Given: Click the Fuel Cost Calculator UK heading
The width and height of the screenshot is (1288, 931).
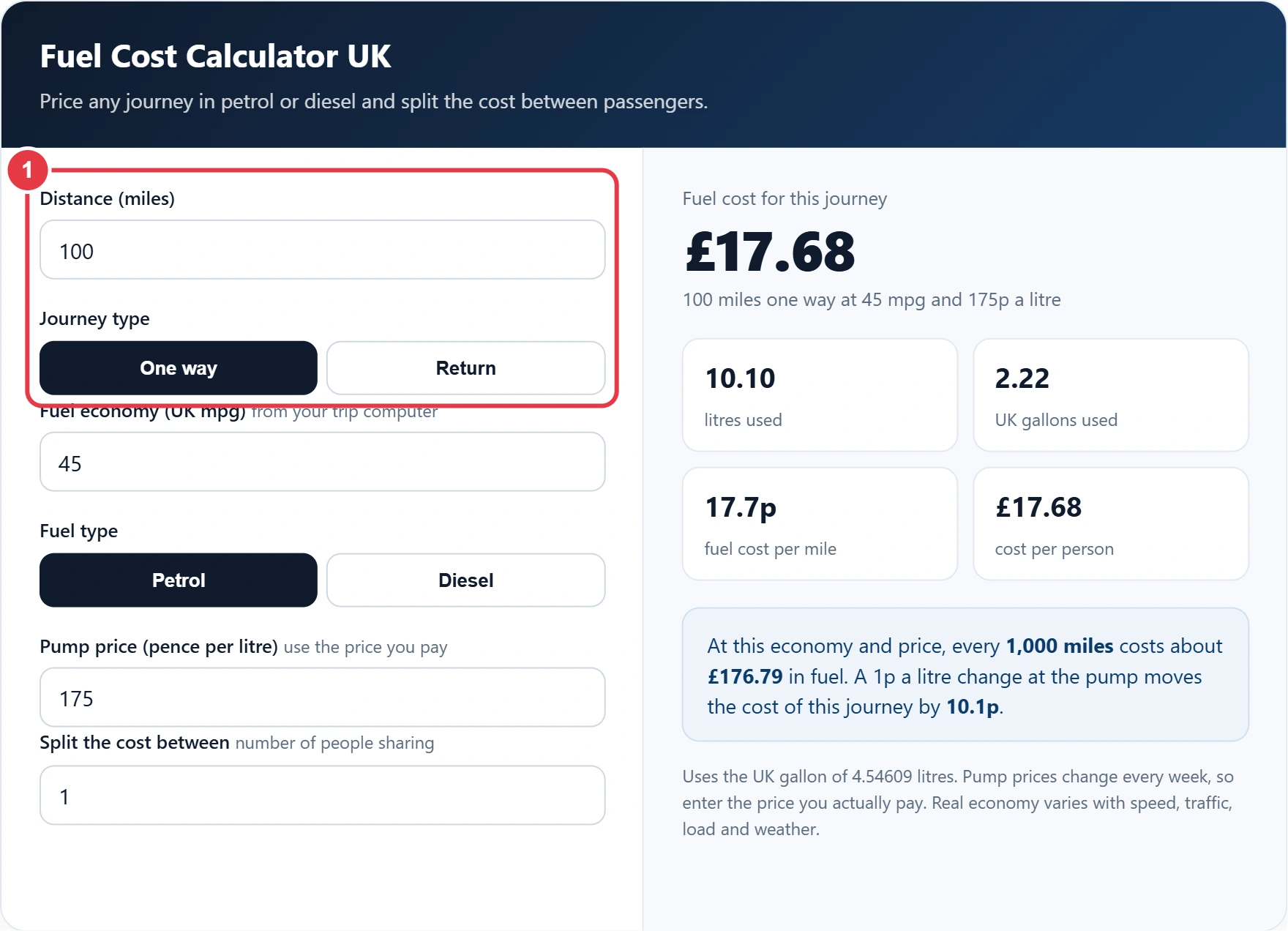Looking at the screenshot, I should tap(215, 56).
